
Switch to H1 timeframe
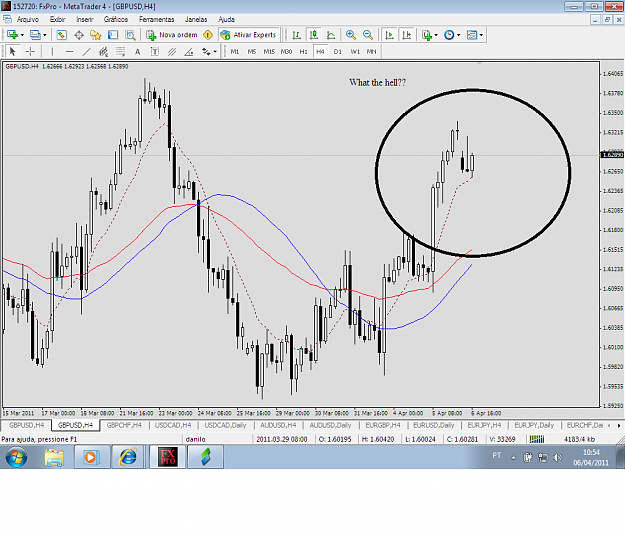pos(303,51)
